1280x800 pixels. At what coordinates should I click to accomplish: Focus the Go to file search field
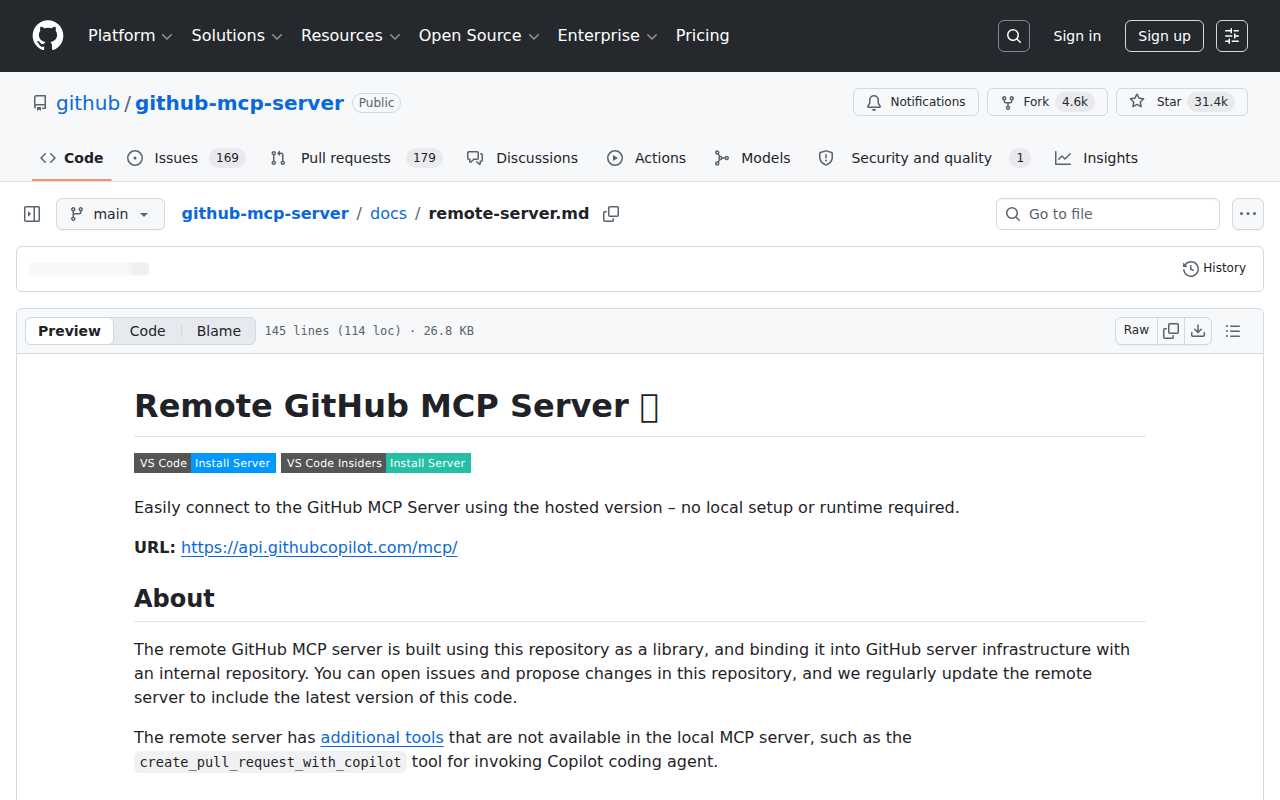(x=1108, y=214)
